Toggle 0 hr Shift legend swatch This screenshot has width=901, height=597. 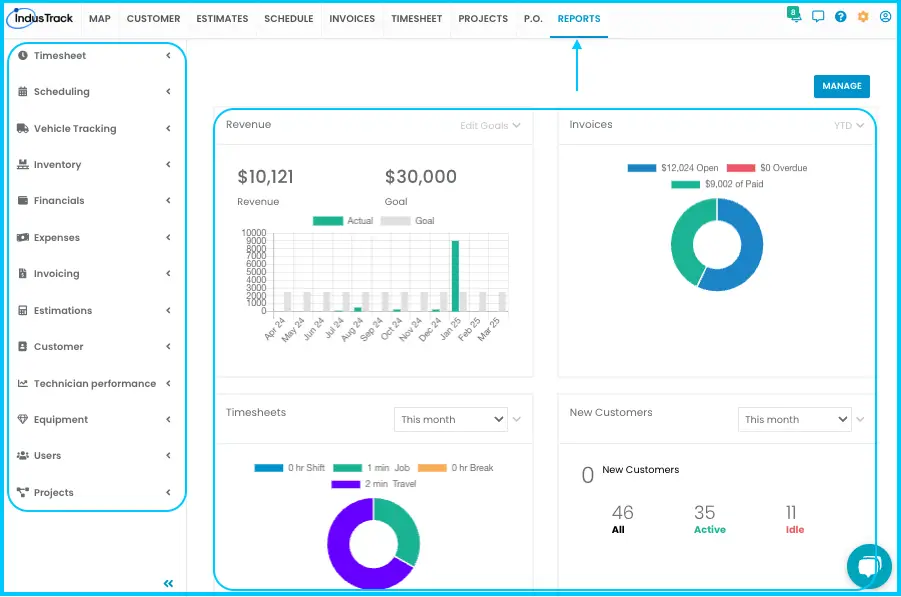click(269, 468)
